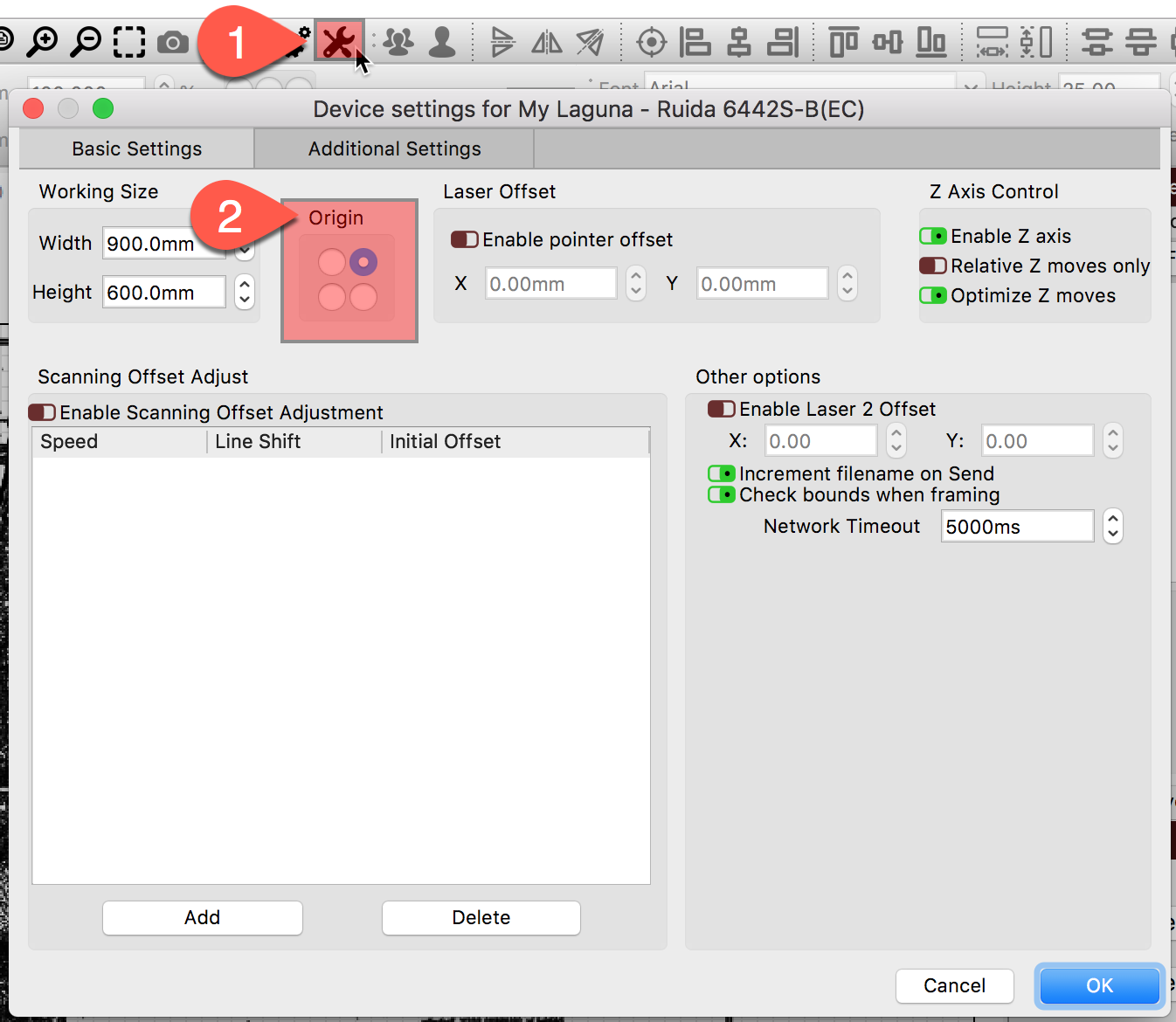The width and height of the screenshot is (1176, 1022).
Task: Click Cancel to discard device settings
Action: pyautogui.click(x=955, y=985)
